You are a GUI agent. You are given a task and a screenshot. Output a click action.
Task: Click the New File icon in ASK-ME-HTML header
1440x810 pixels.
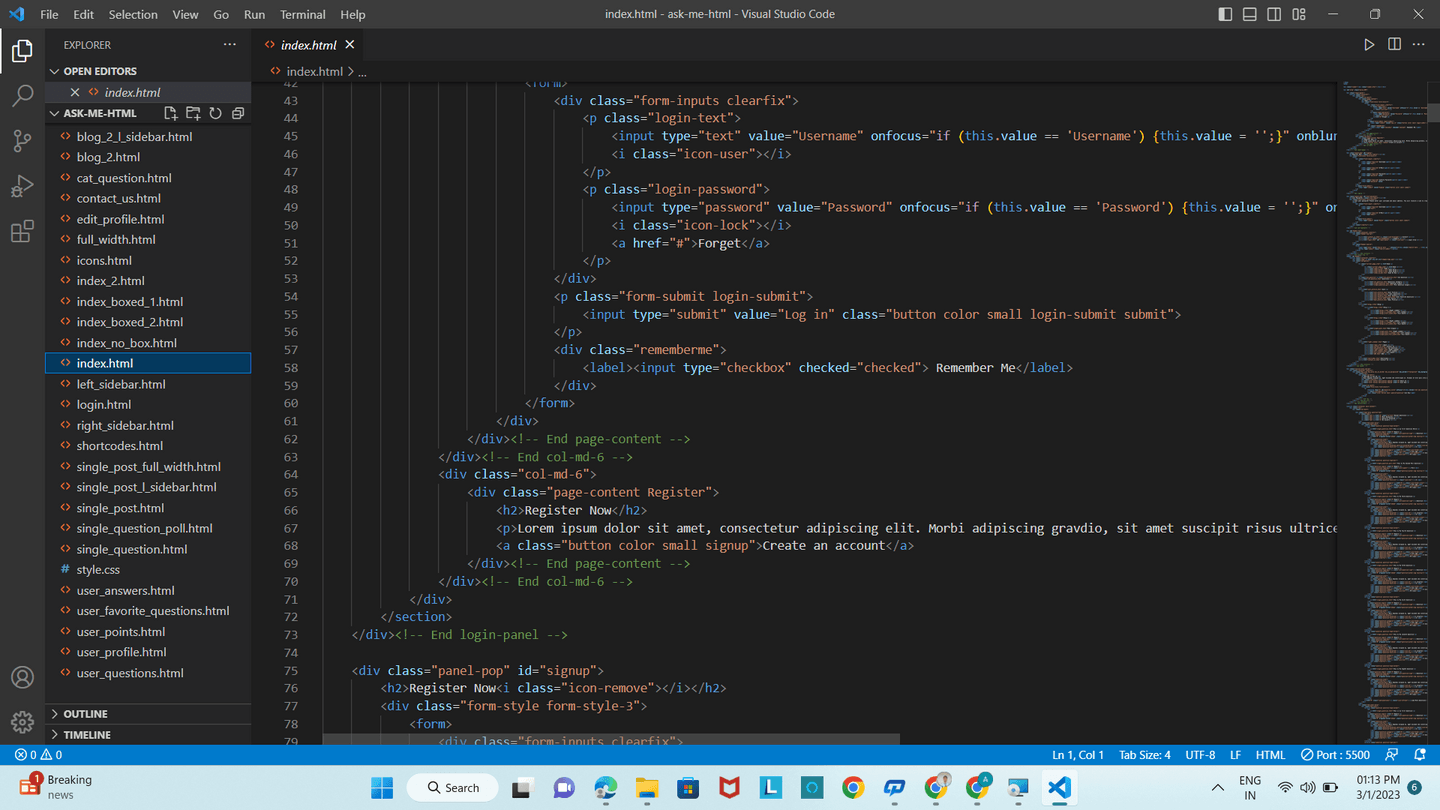coord(171,113)
